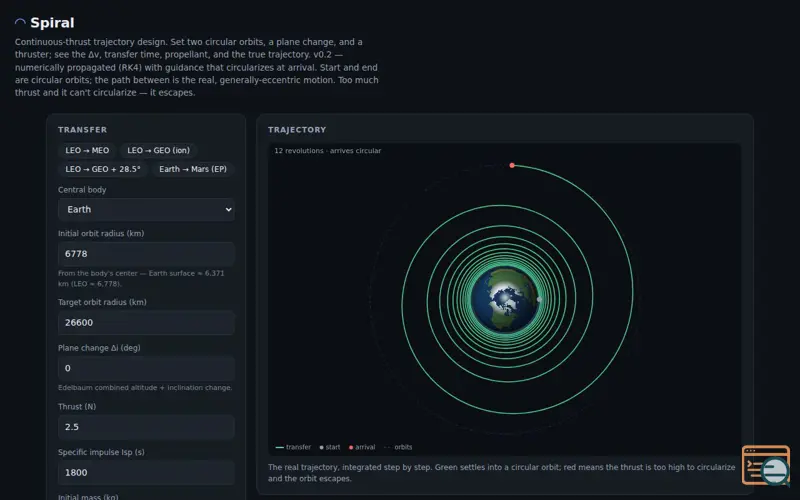Click the 'transfer' legend entry
Viewport: 800px width, 500px height.
[293, 447]
